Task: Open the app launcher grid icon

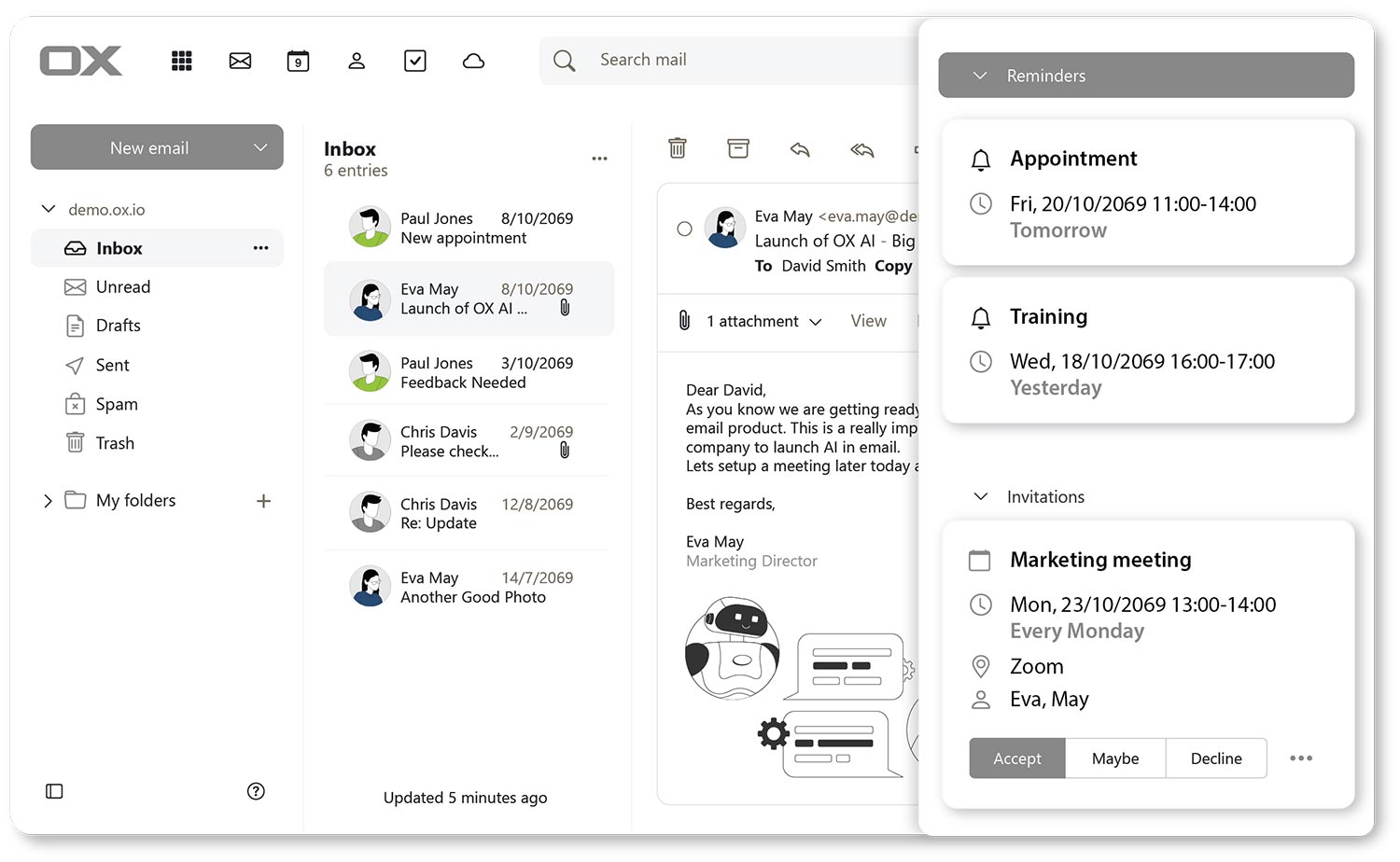Action: [182, 61]
